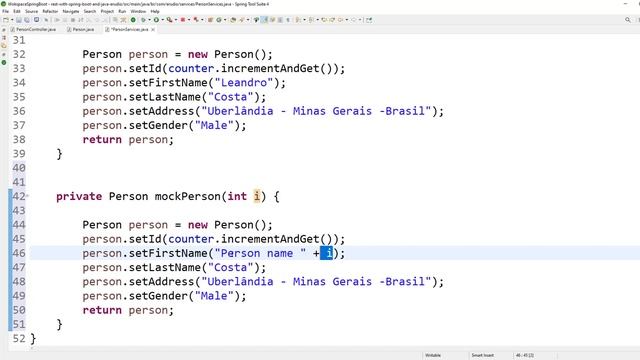Click the Toggle Mark Occurrences toolbar icon
640x360 pixels.
pos(264,20)
